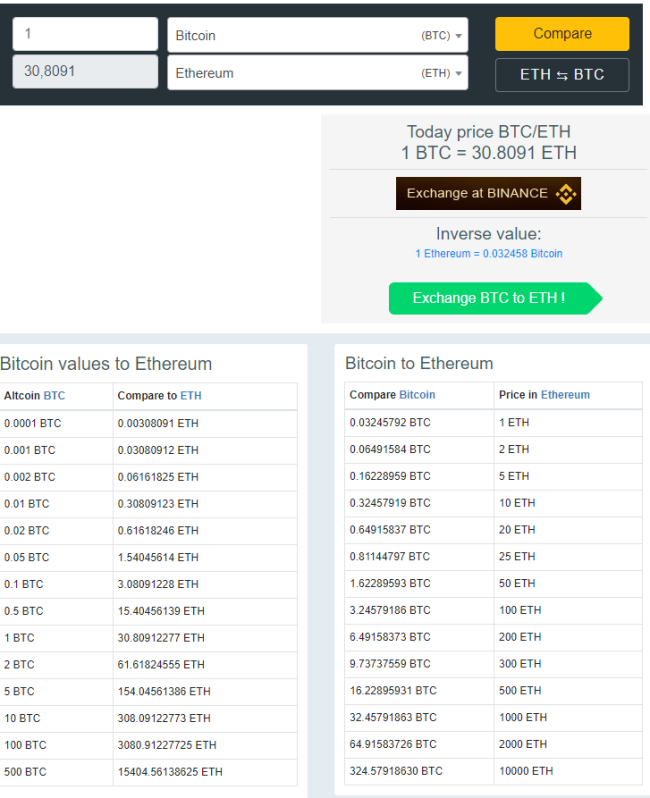Select the 0.61618246 ETH value
Viewport: 650px width, 798px height.
(158, 531)
